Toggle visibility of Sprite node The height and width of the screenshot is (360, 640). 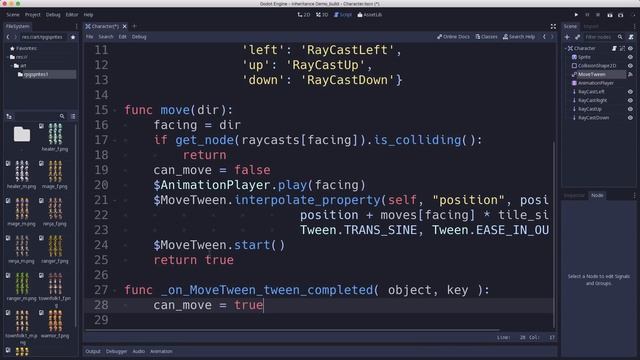[630, 57]
